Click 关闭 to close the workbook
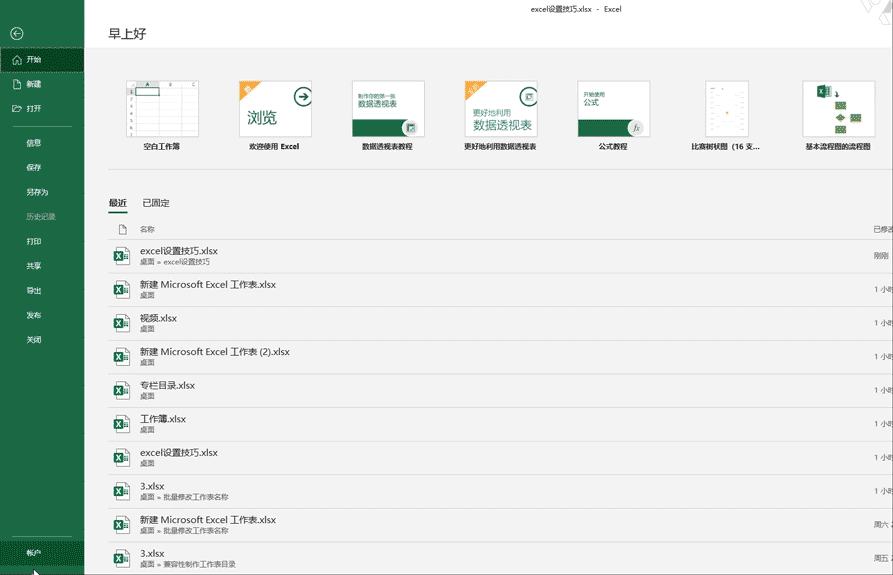Screen dimensions: 893x575 tap(34, 339)
